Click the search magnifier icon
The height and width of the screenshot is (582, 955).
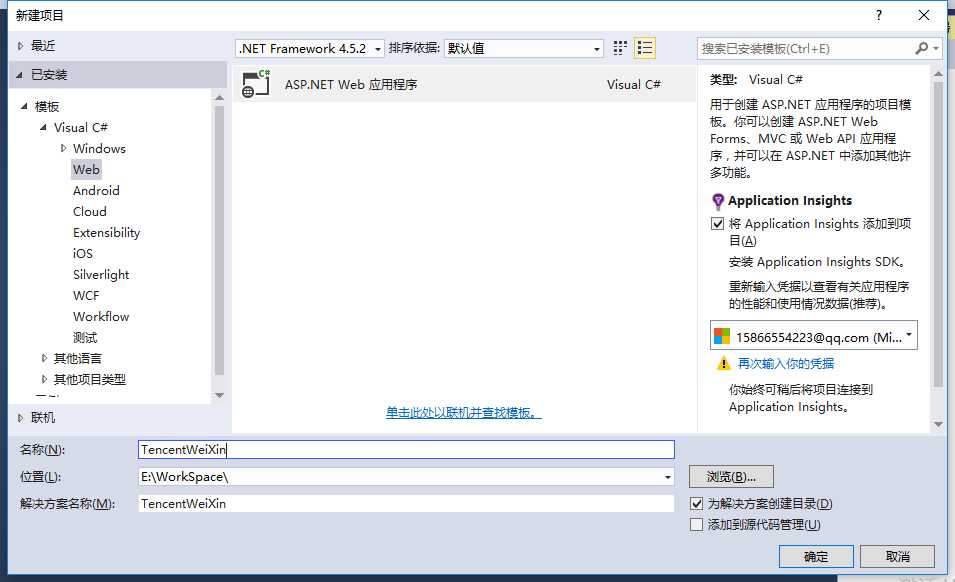(922, 48)
